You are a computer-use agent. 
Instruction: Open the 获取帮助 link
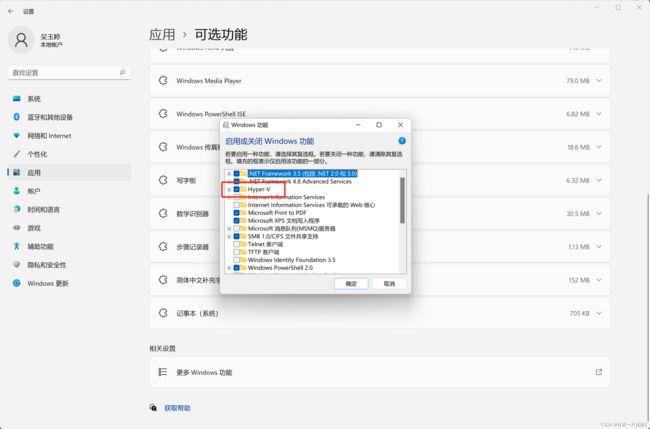pos(177,408)
